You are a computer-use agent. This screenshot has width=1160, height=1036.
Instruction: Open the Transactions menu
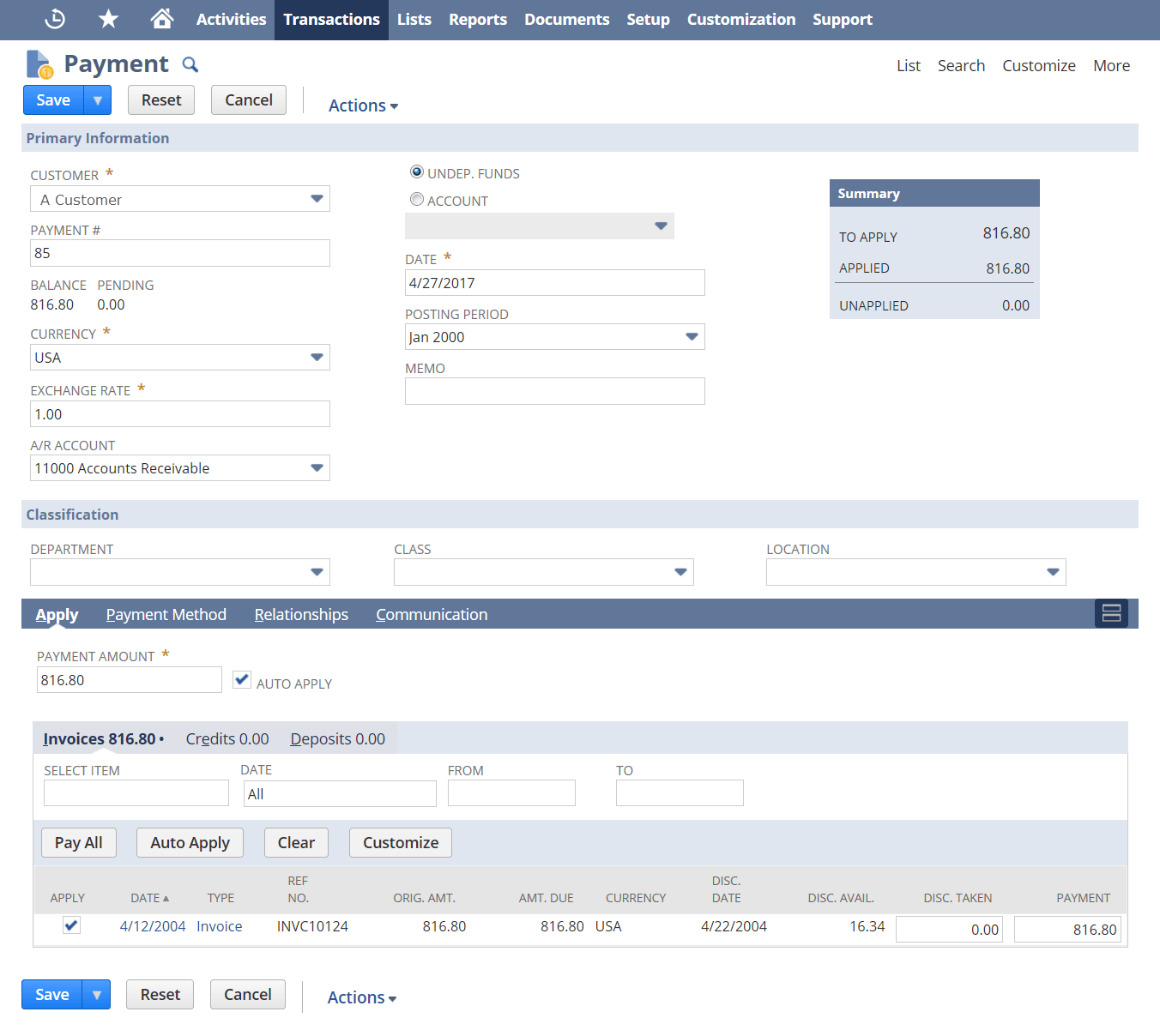coord(331,19)
